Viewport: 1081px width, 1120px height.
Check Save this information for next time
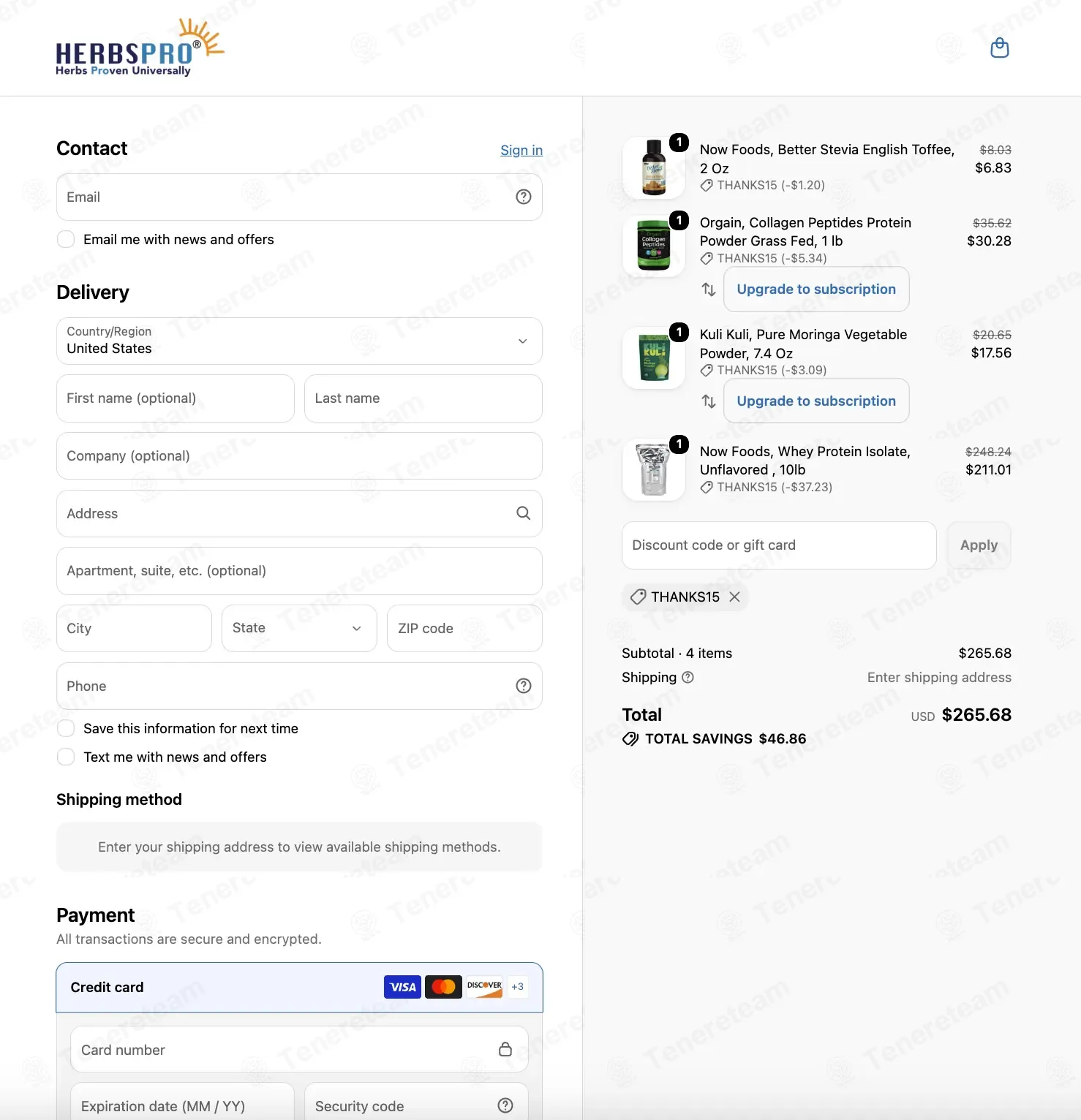[66, 728]
